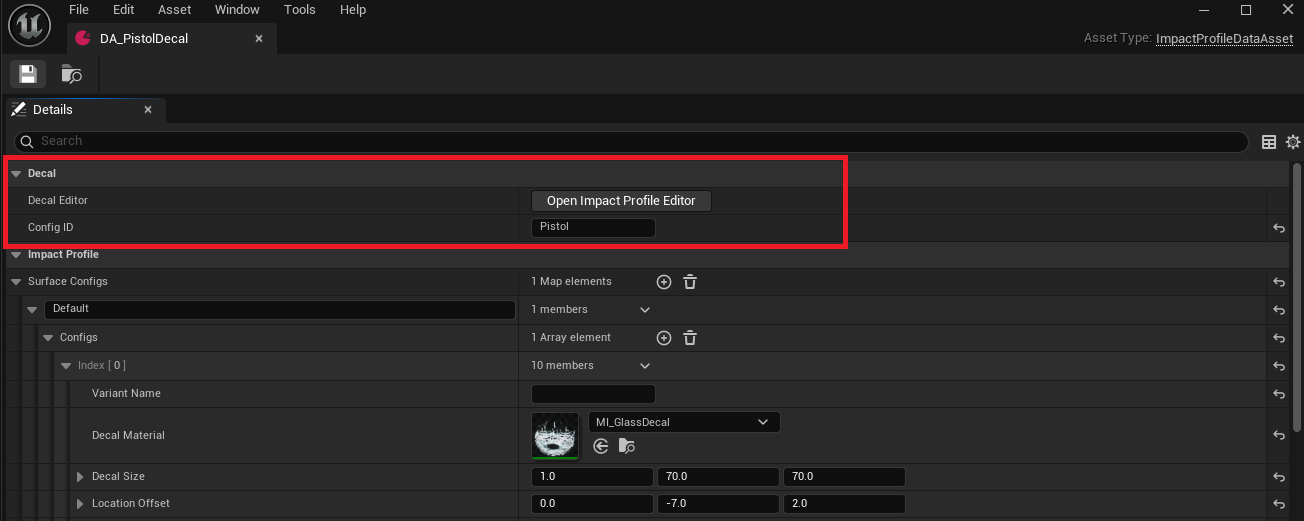Switch to the DA_PistolDecal tab
The image size is (1304, 521).
click(x=144, y=39)
